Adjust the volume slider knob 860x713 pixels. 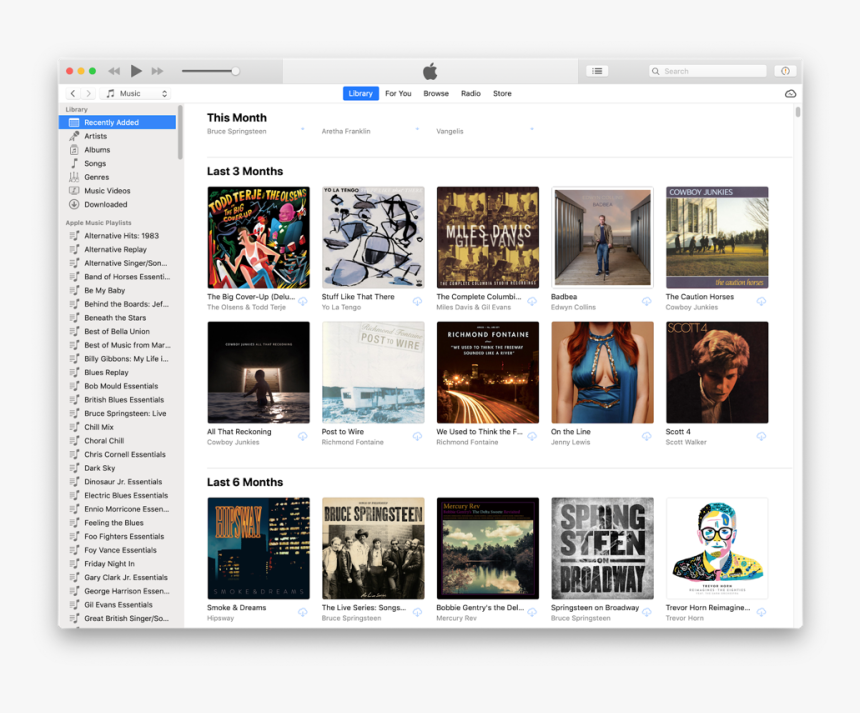pyautogui.click(x=235, y=71)
